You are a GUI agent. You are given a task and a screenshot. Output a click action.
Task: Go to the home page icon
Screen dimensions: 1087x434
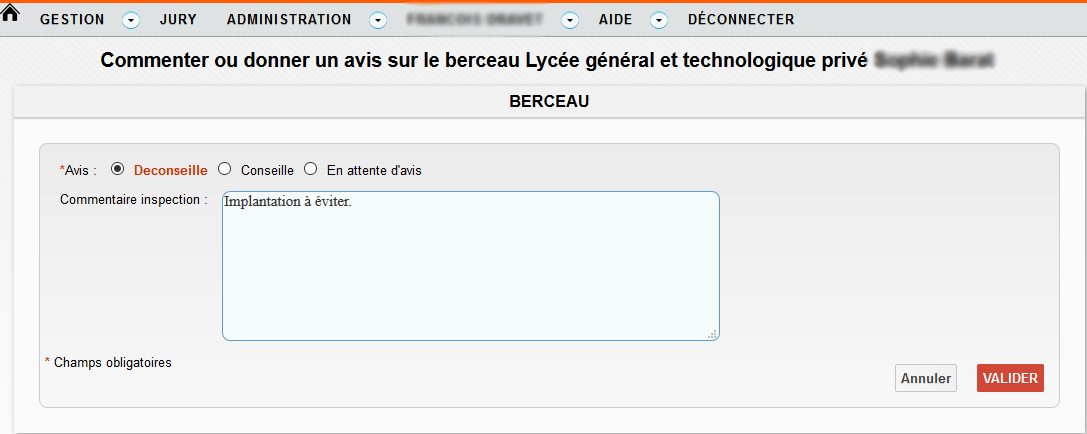click(x=12, y=15)
